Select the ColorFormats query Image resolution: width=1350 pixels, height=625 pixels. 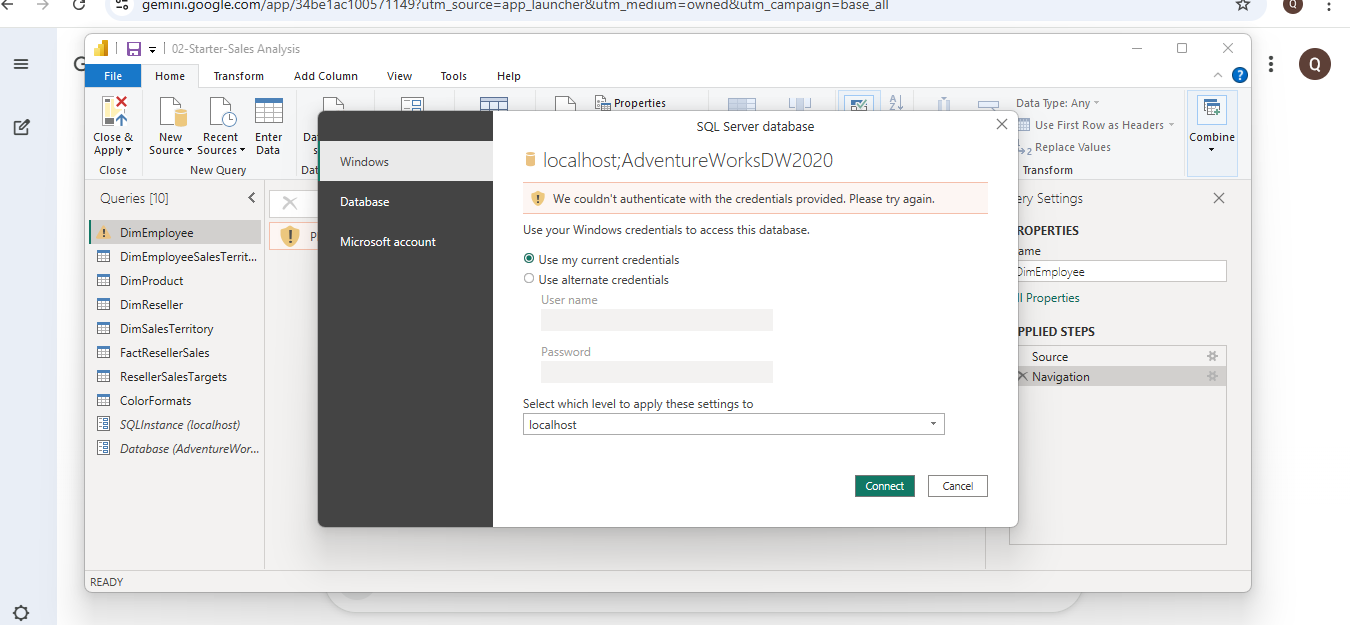175,401
